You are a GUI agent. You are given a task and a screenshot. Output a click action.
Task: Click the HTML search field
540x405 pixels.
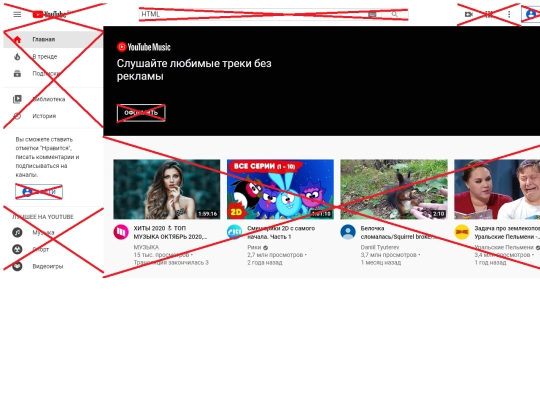[253, 14]
